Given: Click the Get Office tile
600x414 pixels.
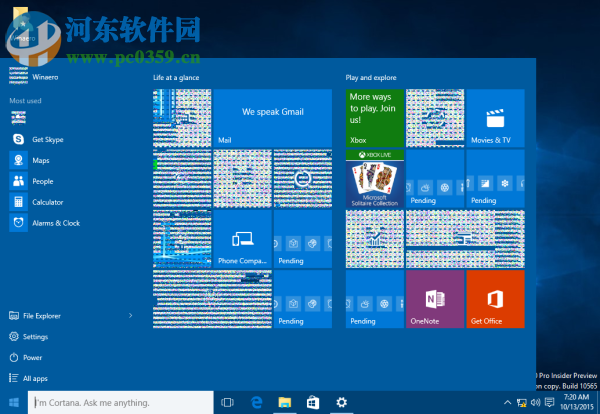Looking at the screenshot, I should coord(495,299).
